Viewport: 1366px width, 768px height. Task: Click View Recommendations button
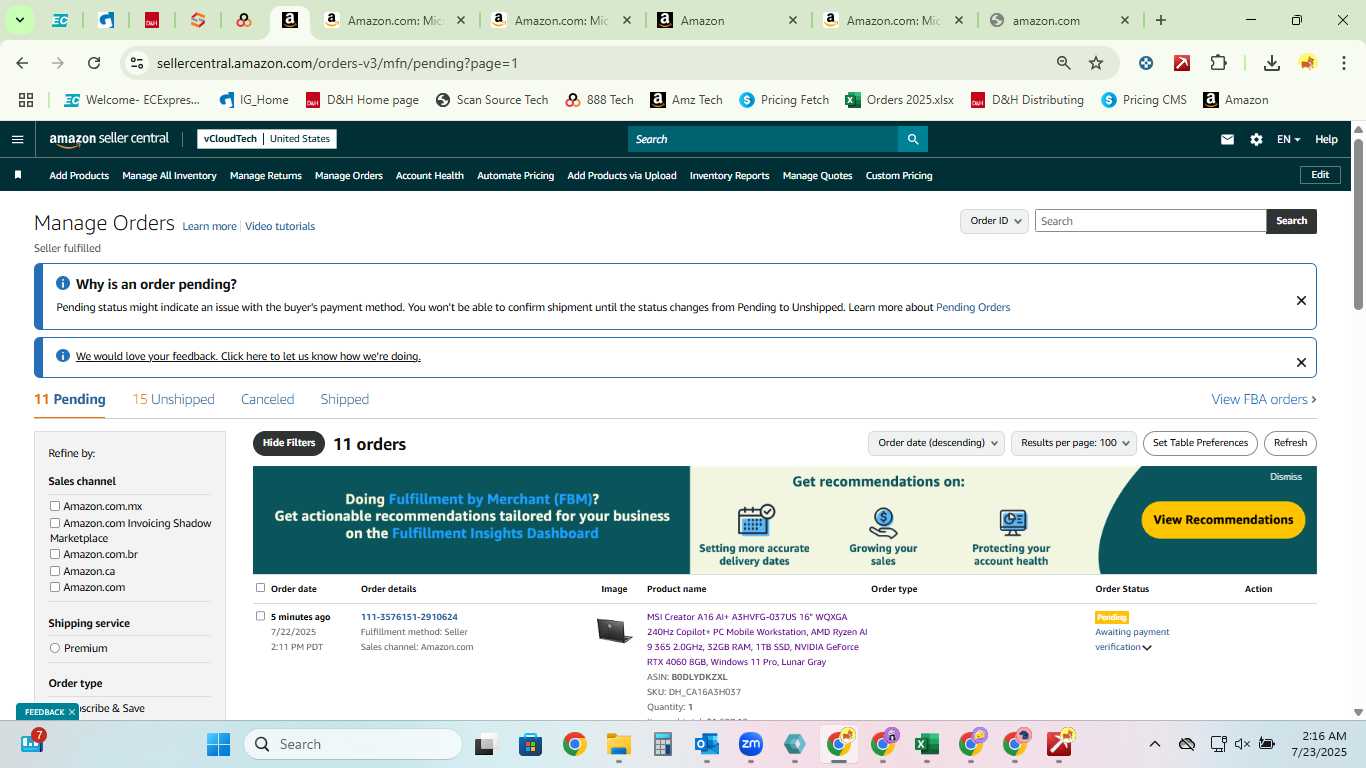click(x=1222, y=519)
